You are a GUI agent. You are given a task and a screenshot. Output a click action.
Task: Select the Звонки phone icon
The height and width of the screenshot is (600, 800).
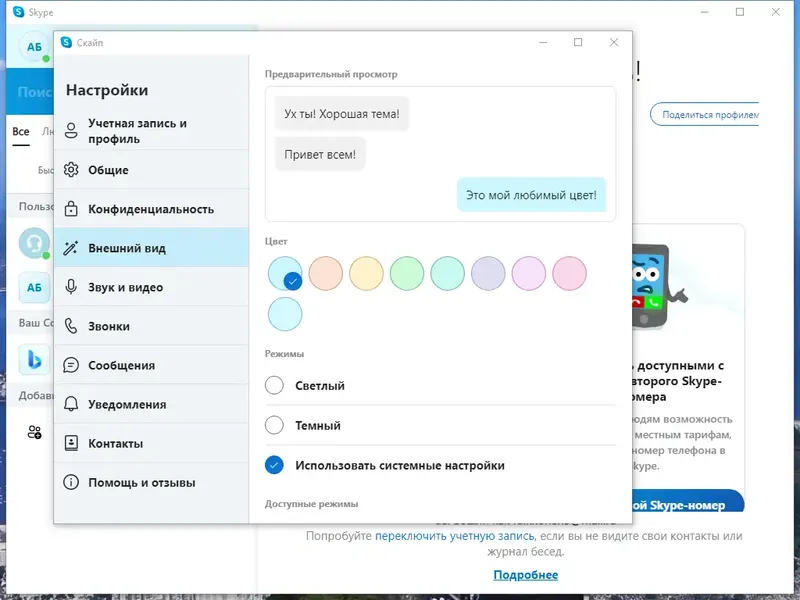click(70, 325)
